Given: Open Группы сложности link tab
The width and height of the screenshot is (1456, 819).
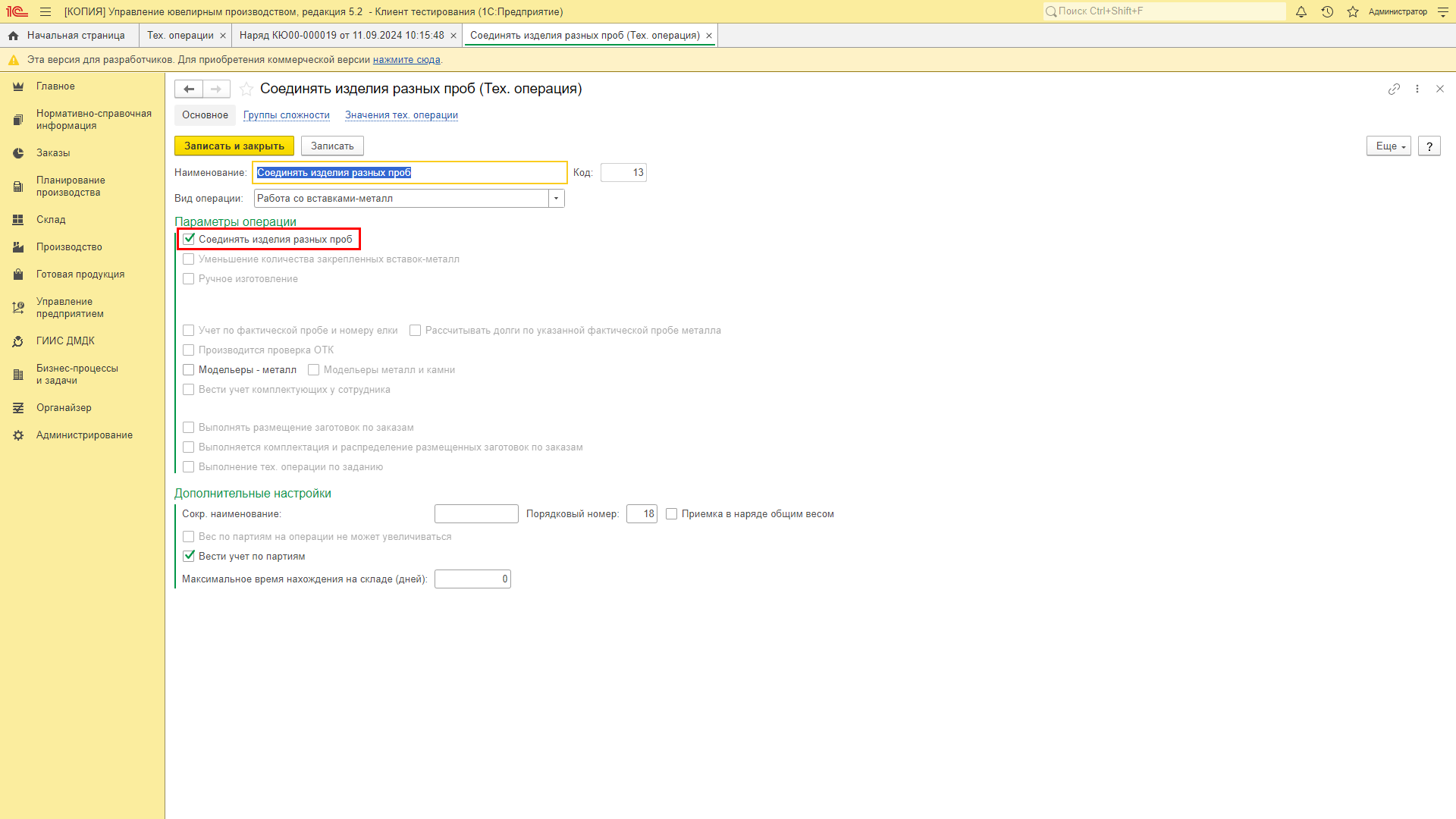Looking at the screenshot, I should pos(287,115).
